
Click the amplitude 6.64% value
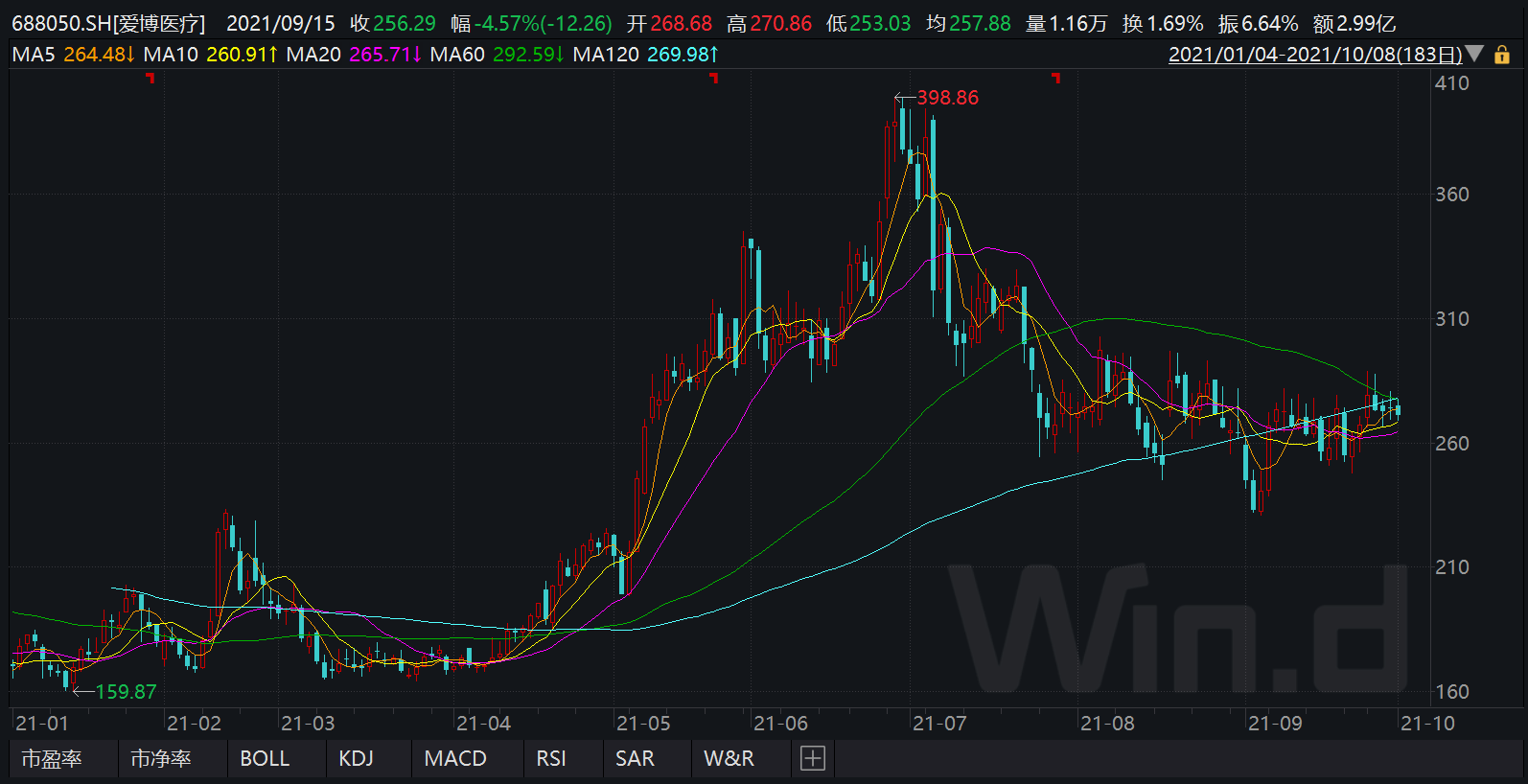(x=1270, y=24)
